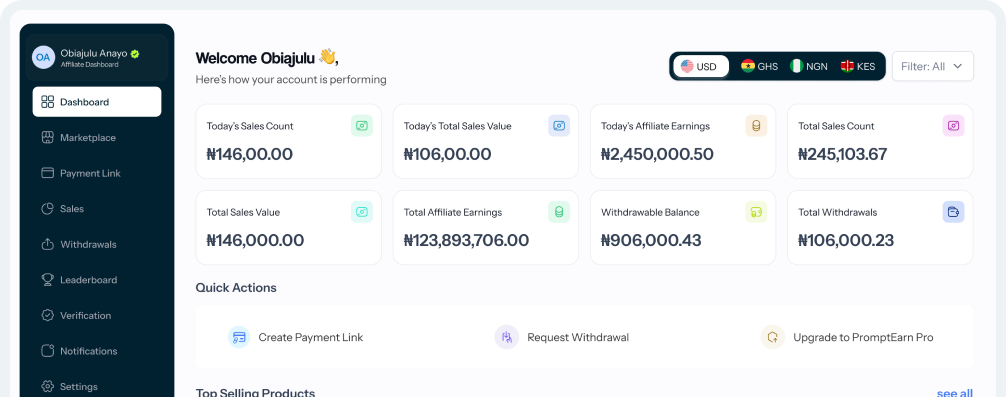Click Request Withdrawal quick action
This screenshot has height=397, width=1006.
(x=562, y=337)
